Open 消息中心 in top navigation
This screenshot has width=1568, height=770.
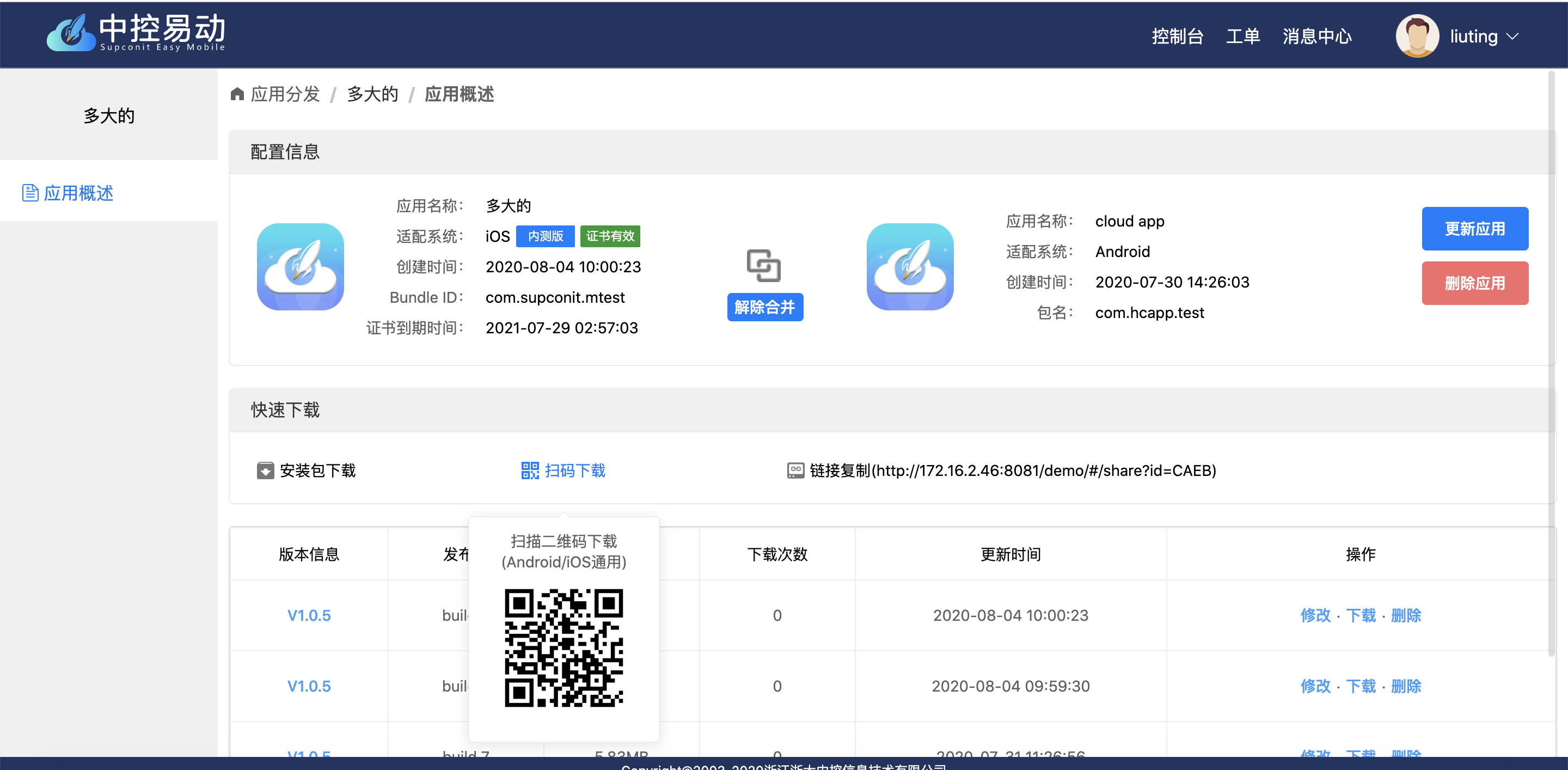(1317, 36)
